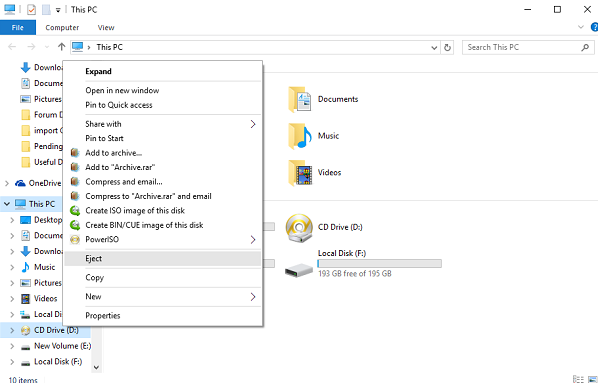Image resolution: width=598 pixels, height=383 pixels.
Task: Select the CD Drive (D:) icon in main pane
Action: (x=299, y=228)
